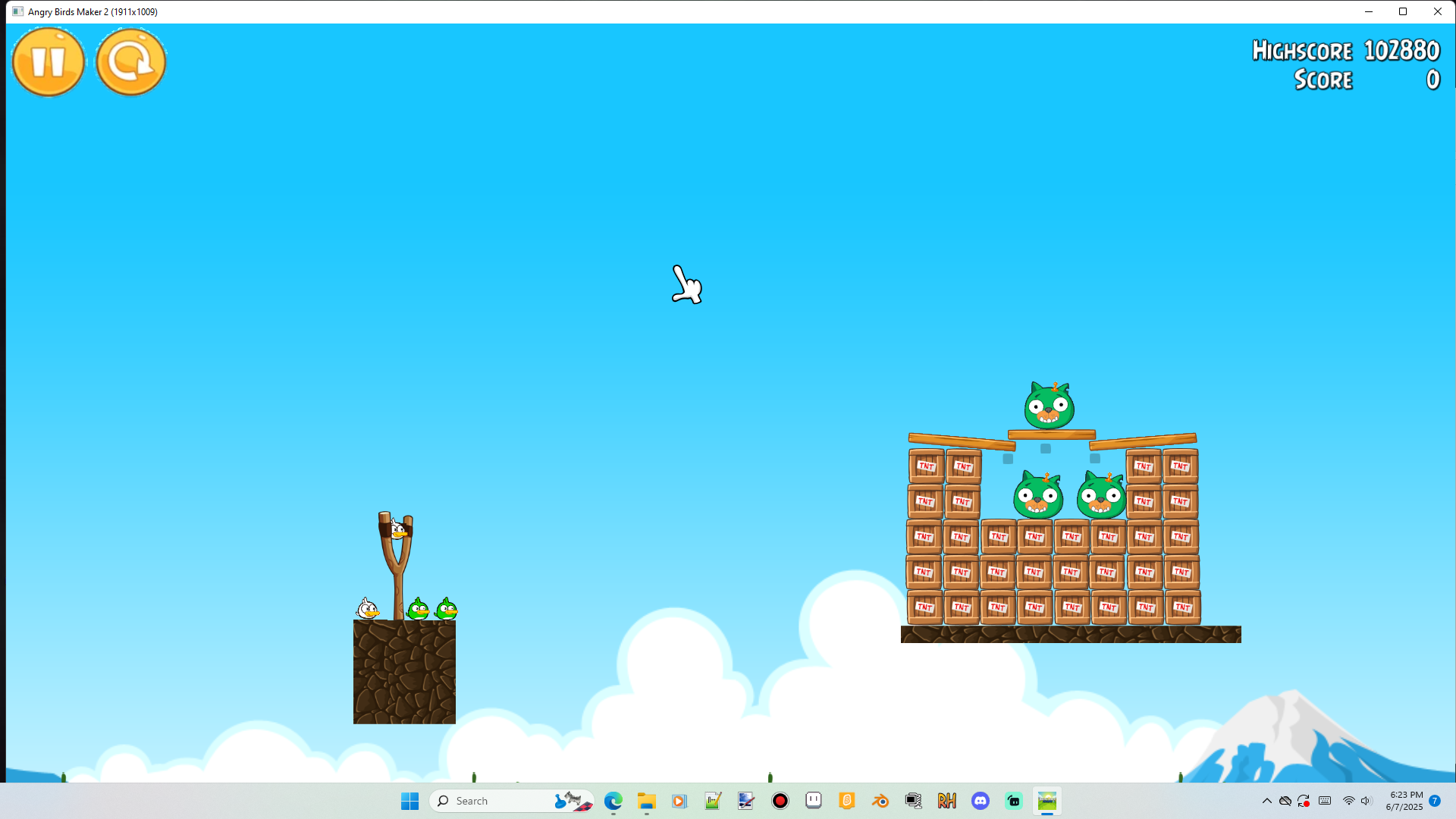This screenshot has width=1456, height=819.
Task: Click the active Angry Birds Maker taskbar icon
Action: (x=1047, y=801)
